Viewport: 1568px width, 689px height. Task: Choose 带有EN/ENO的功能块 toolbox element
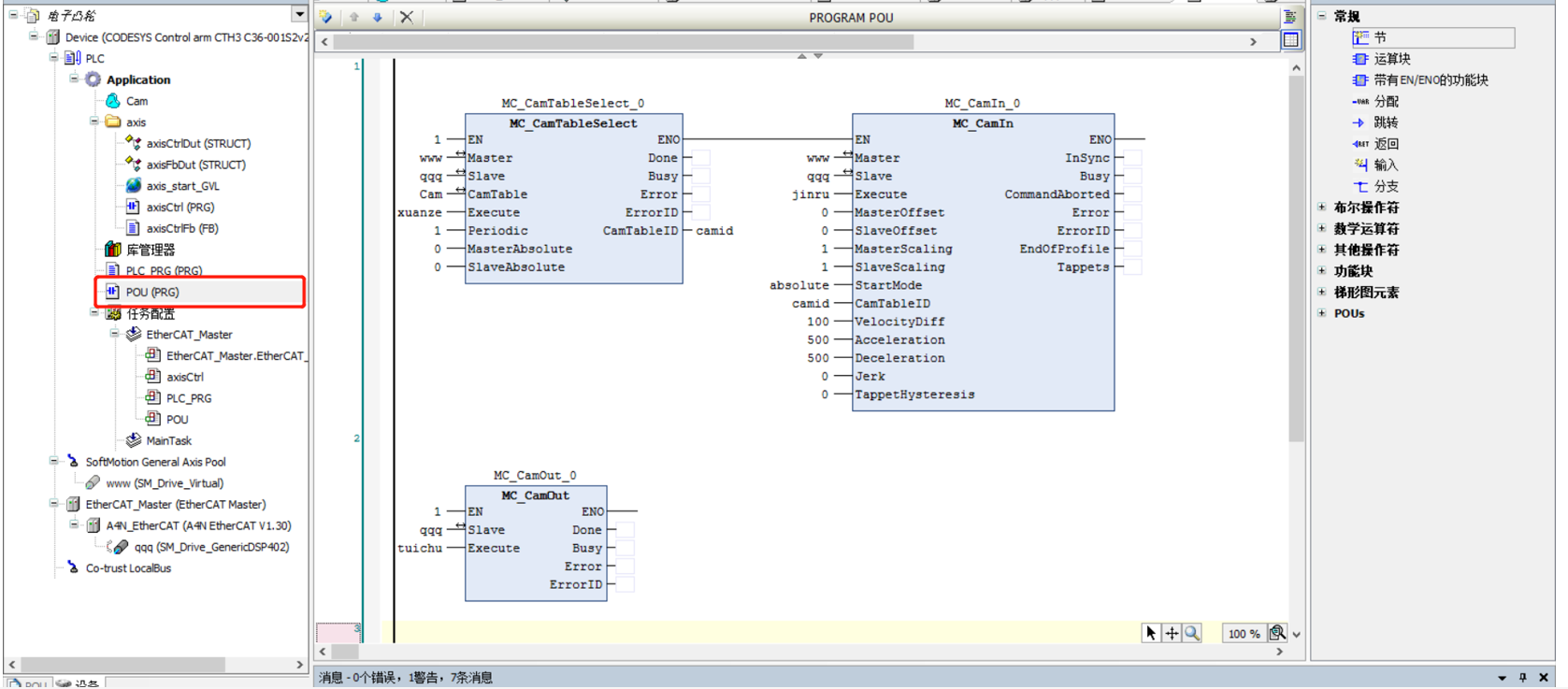click(1420, 80)
